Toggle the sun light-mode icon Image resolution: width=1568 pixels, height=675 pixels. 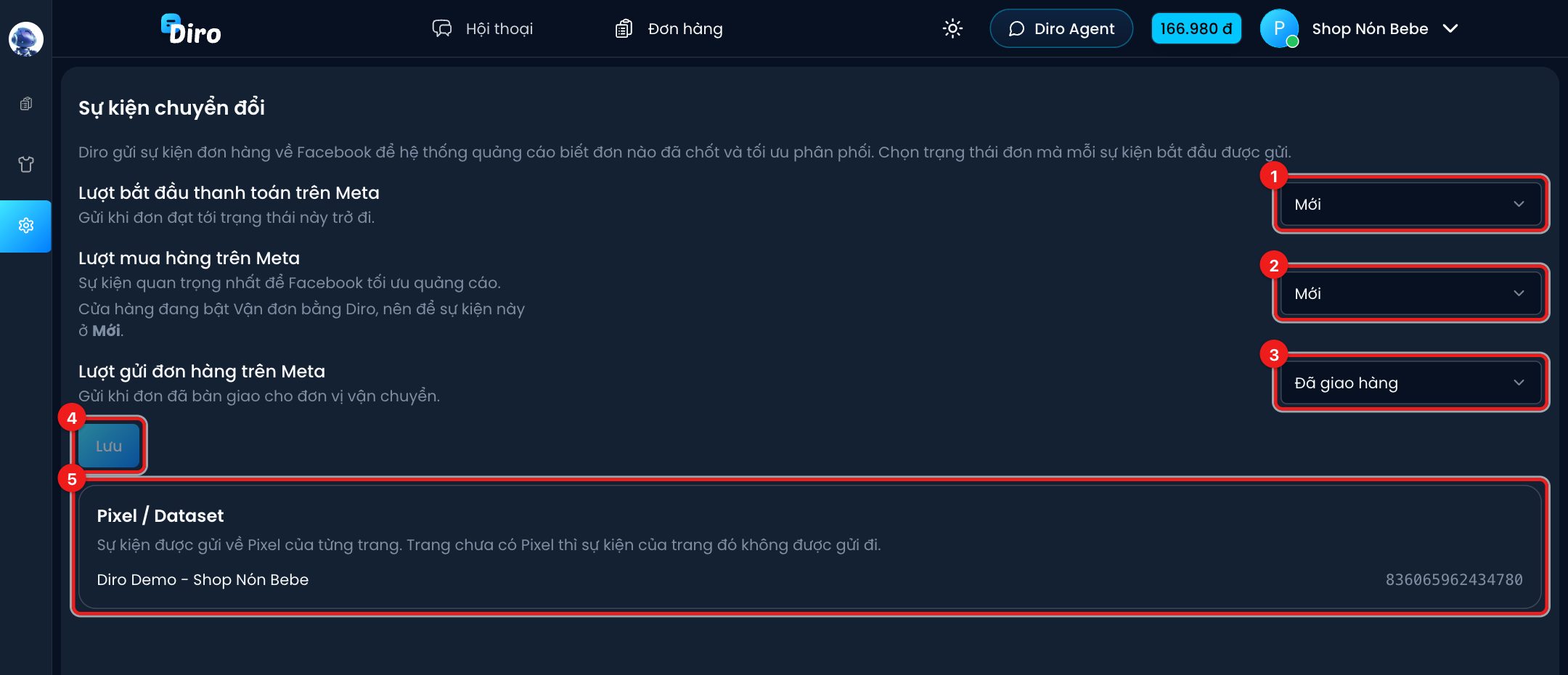pos(952,28)
